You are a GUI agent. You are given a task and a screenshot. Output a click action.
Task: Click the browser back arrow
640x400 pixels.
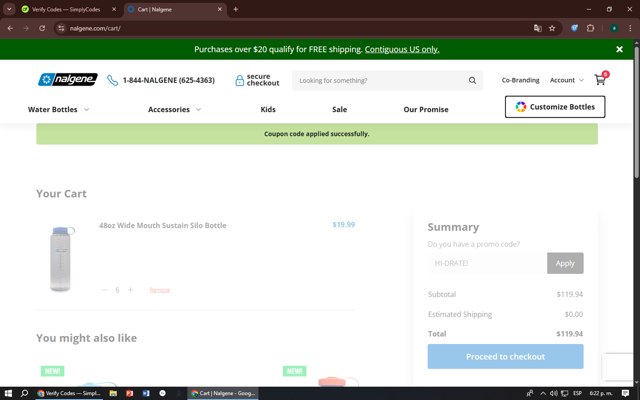[10, 28]
